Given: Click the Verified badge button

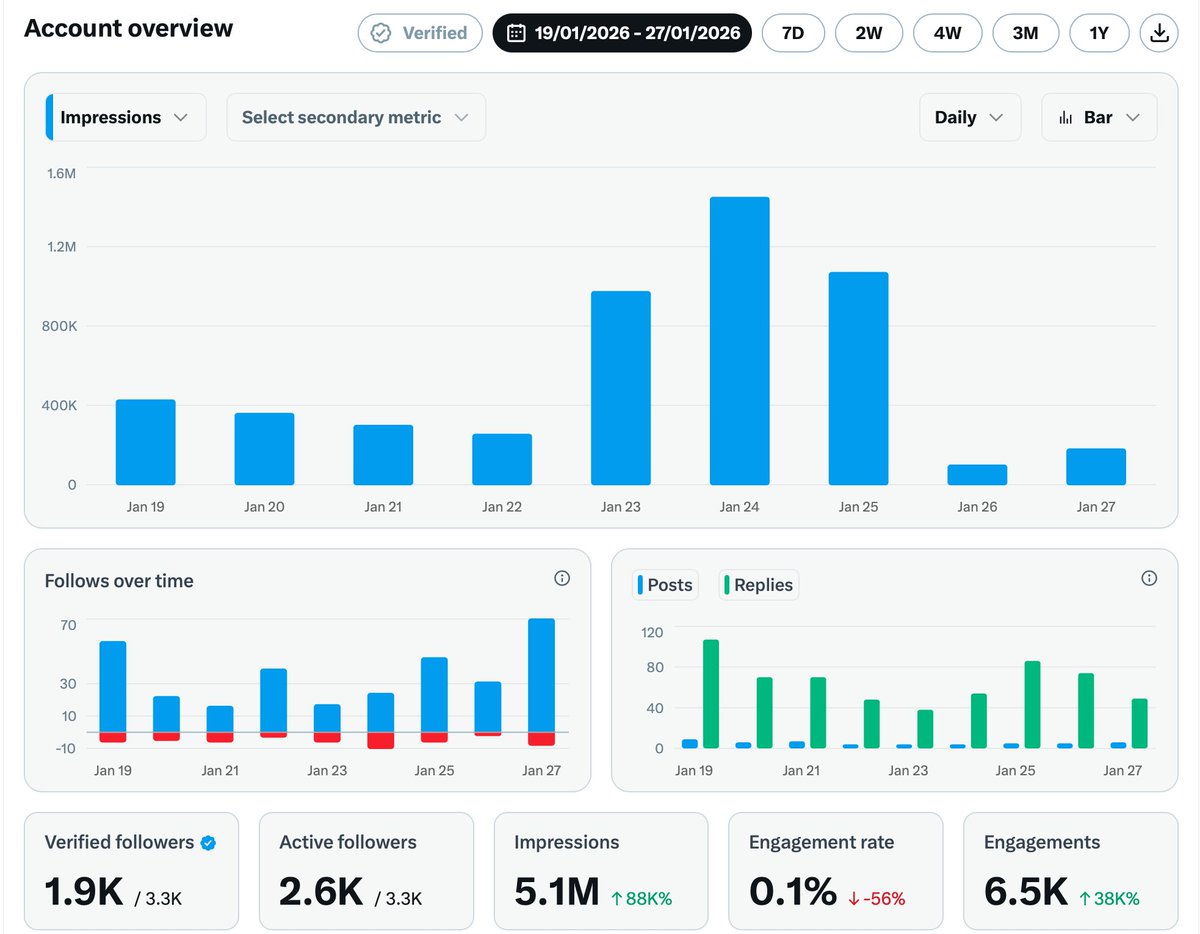Looking at the screenshot, I should tap(420, 33).
